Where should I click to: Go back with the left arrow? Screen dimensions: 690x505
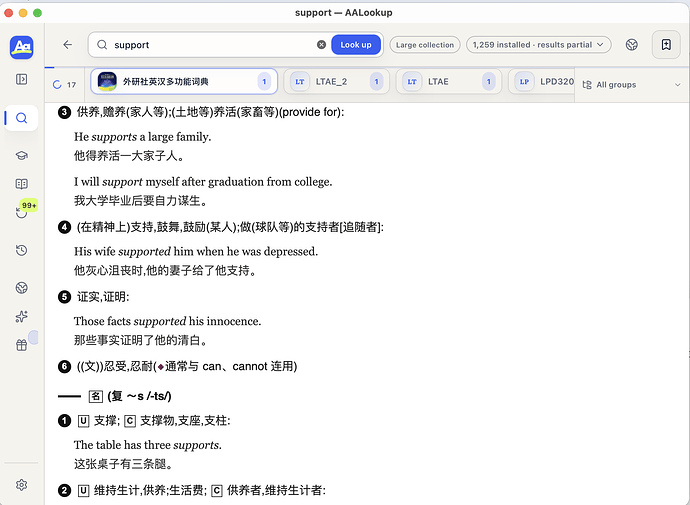point(67,44)
